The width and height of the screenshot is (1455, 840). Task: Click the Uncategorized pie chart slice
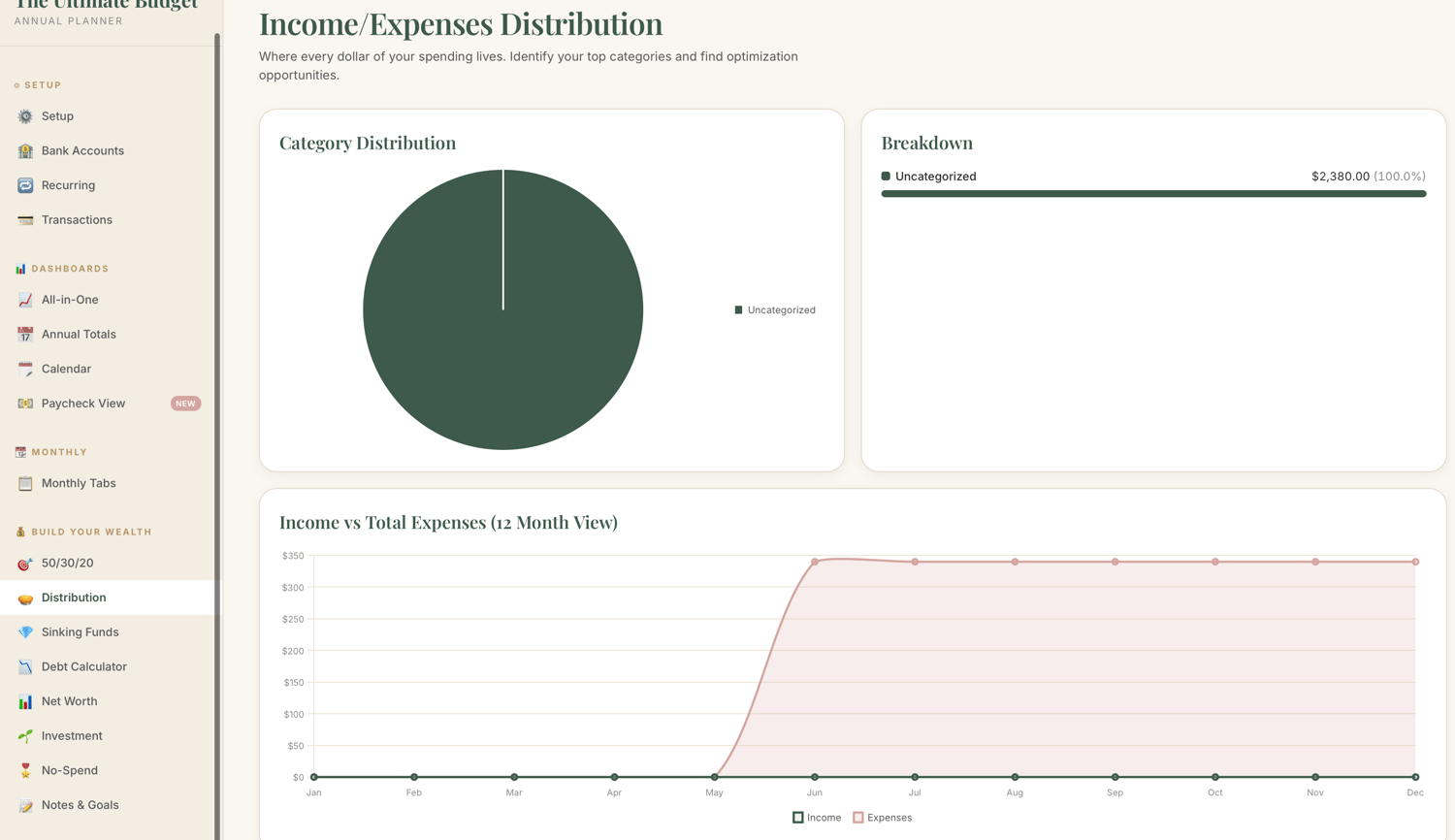click(x=502, y=309)
